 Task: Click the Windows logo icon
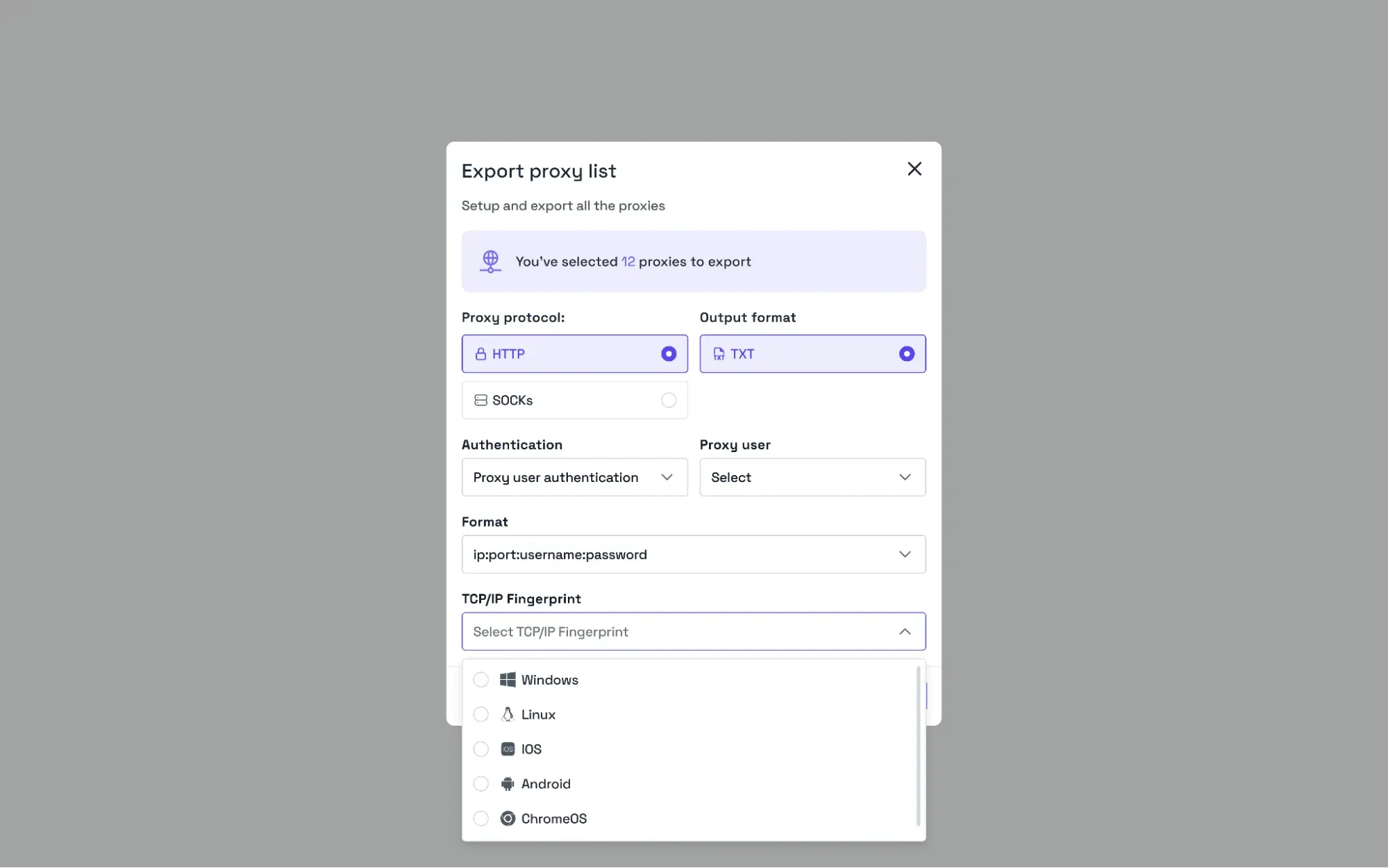coord(508,680)
